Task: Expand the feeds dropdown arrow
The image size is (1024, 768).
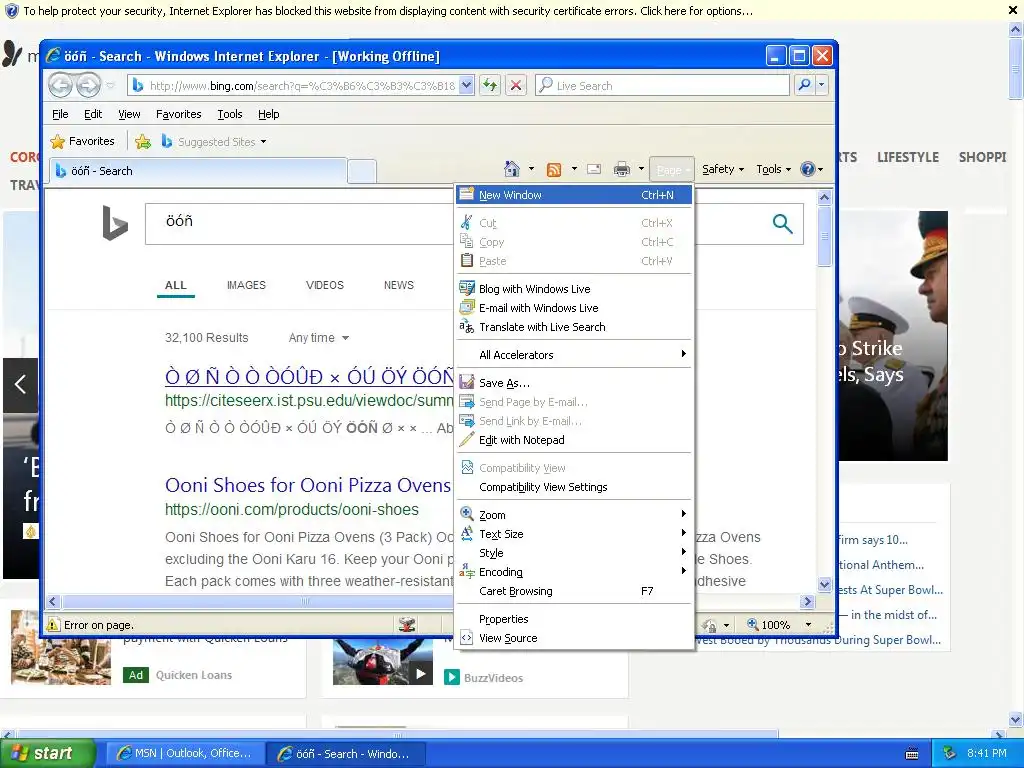Action: pyautogui.click(x=574, y=169)
